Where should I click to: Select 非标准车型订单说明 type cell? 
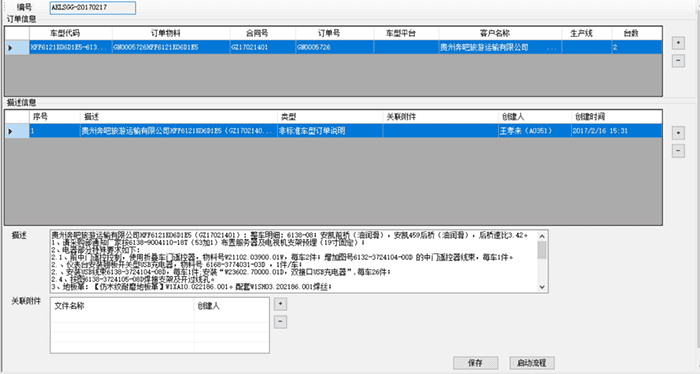[330, 131]
